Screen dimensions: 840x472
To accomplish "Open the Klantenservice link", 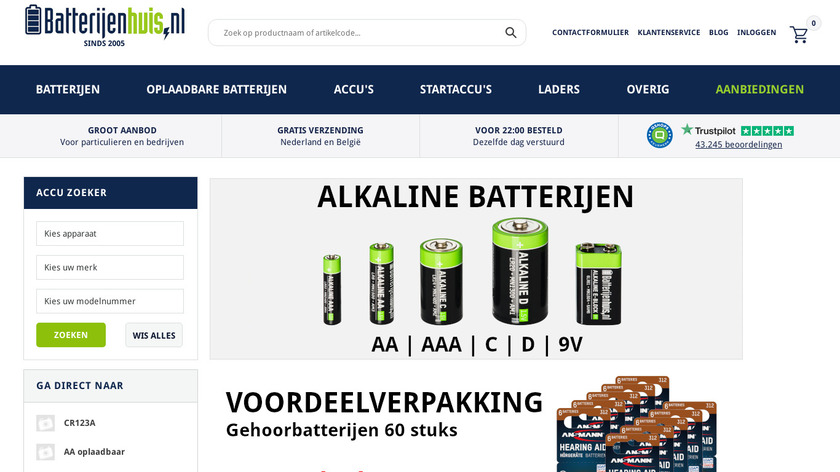I will [669, 33].
